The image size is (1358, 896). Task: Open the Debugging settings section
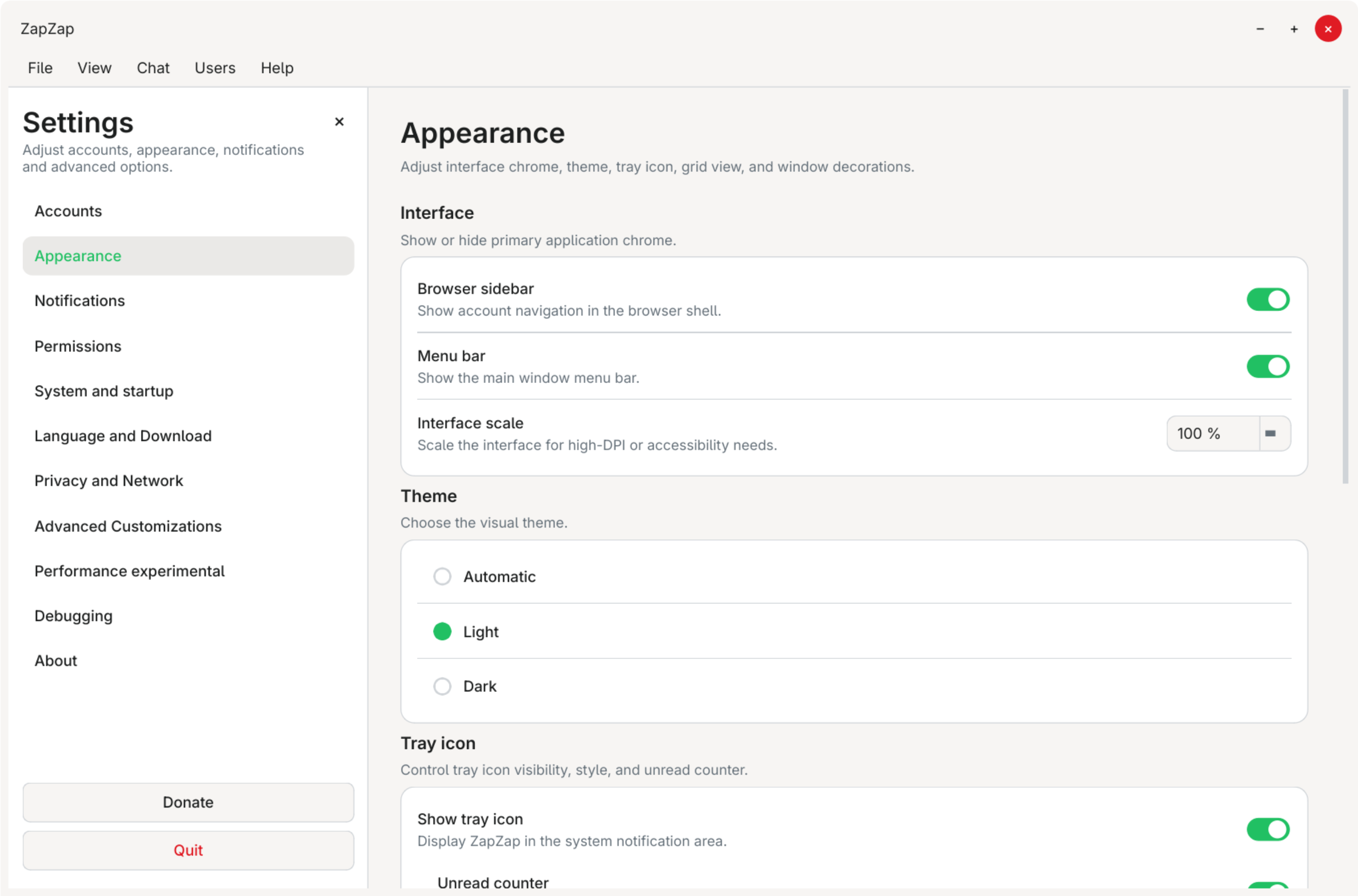coord(188,616)
